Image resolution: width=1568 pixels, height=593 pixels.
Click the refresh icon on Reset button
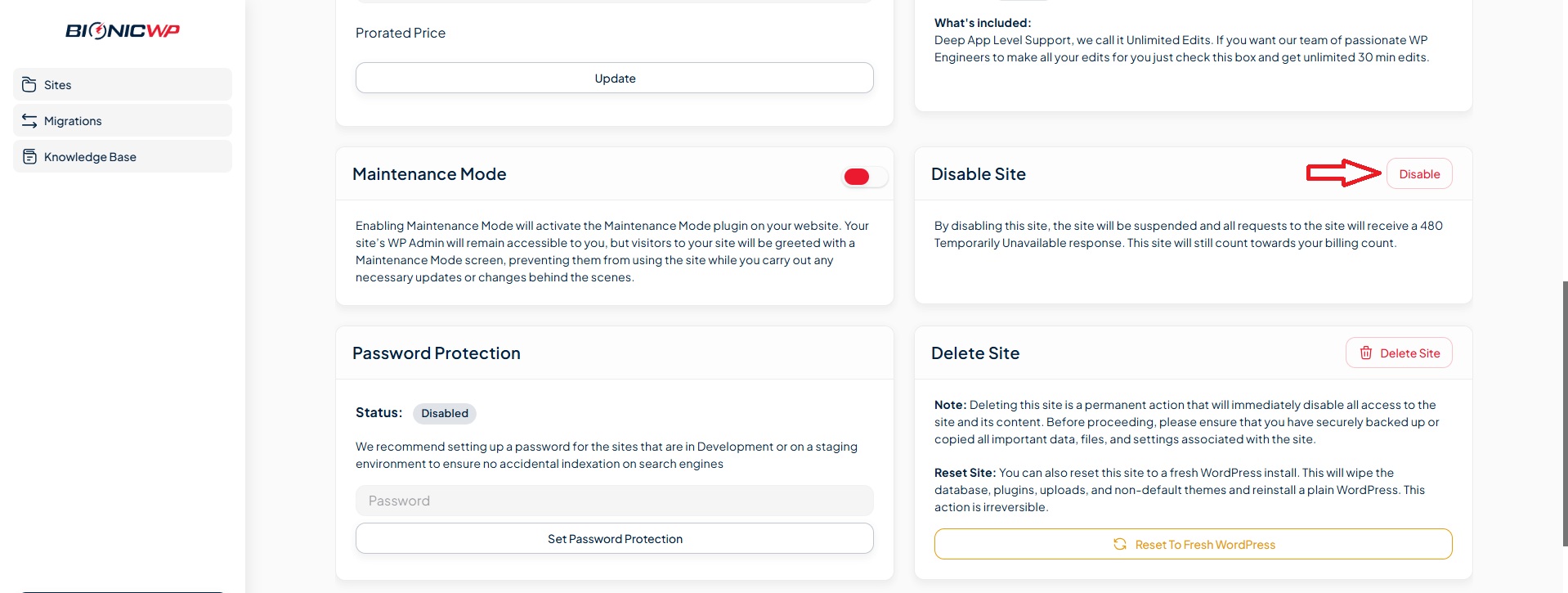(x=1120, y=545)
